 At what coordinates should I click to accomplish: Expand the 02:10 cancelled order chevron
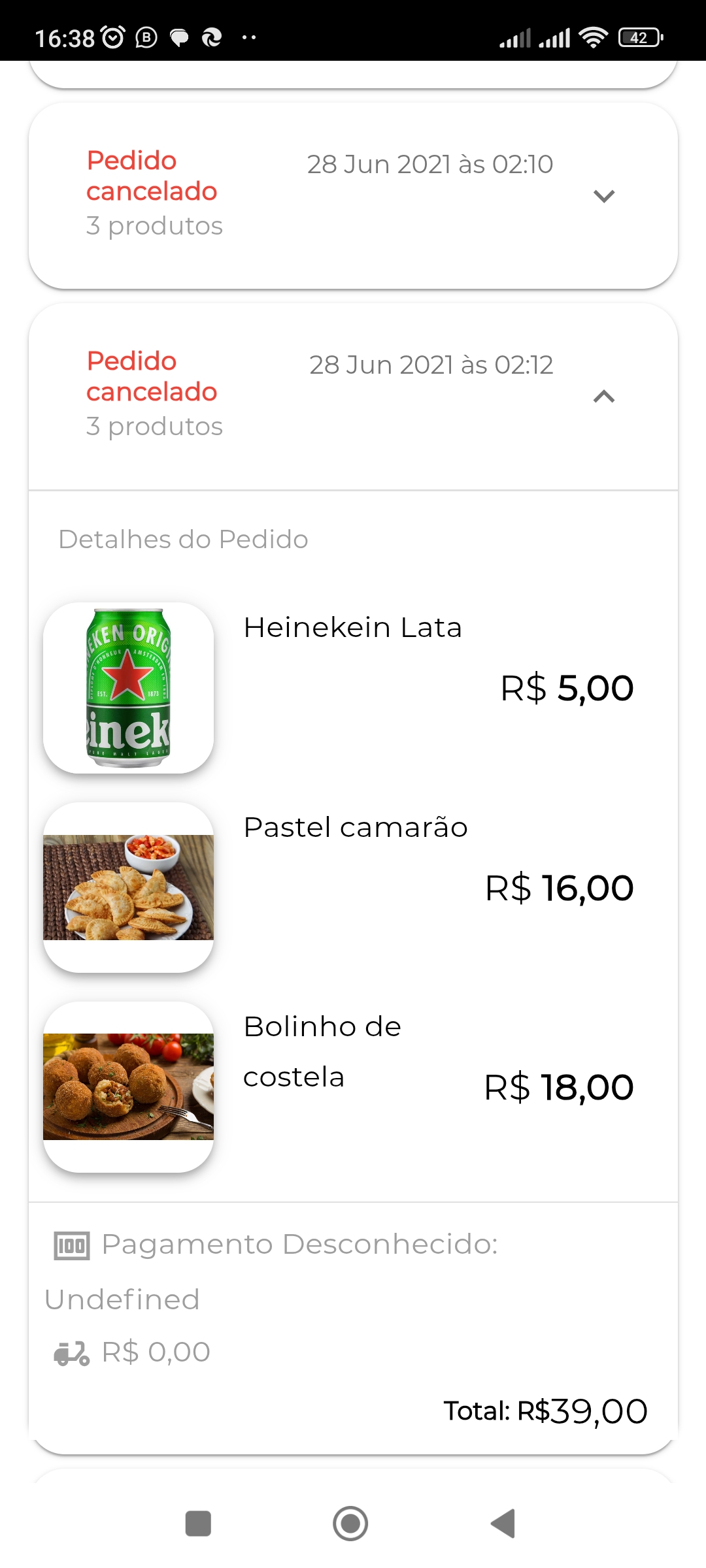603,196
